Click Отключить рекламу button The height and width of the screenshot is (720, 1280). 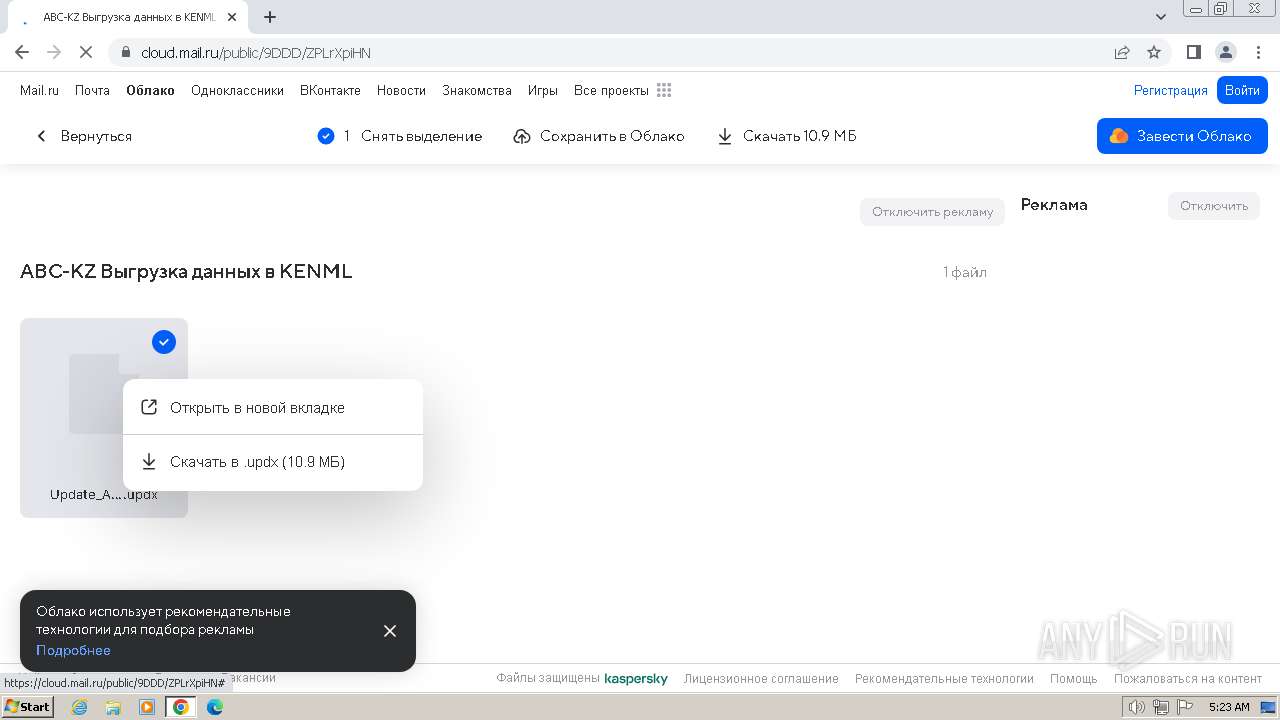click(932, 211)
